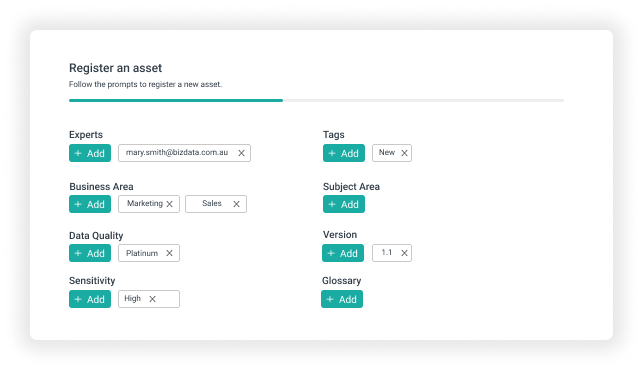Add a new expert

click(x=90, y=153)
